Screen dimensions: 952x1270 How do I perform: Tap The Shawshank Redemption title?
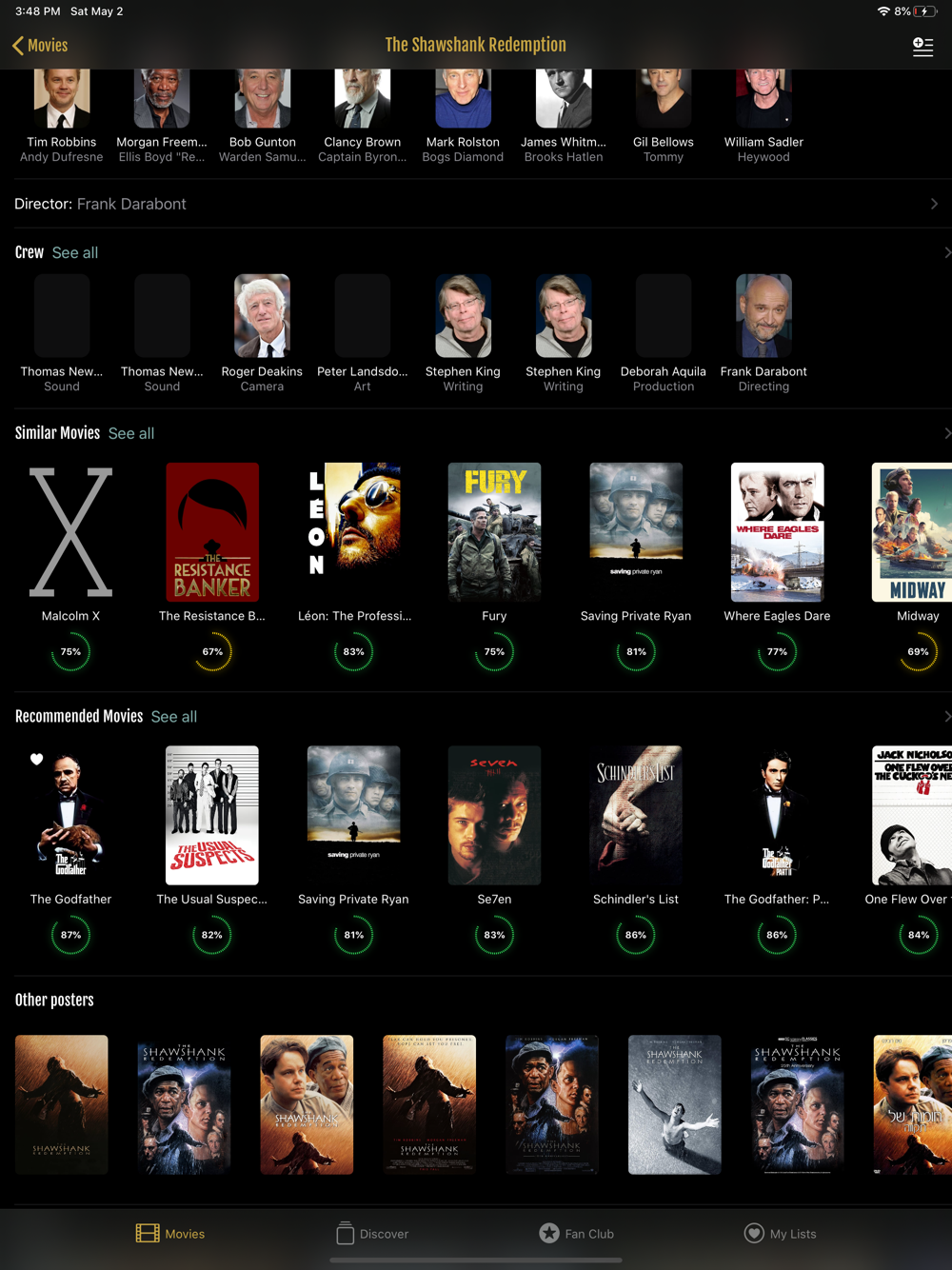click(x=475, y=45)
